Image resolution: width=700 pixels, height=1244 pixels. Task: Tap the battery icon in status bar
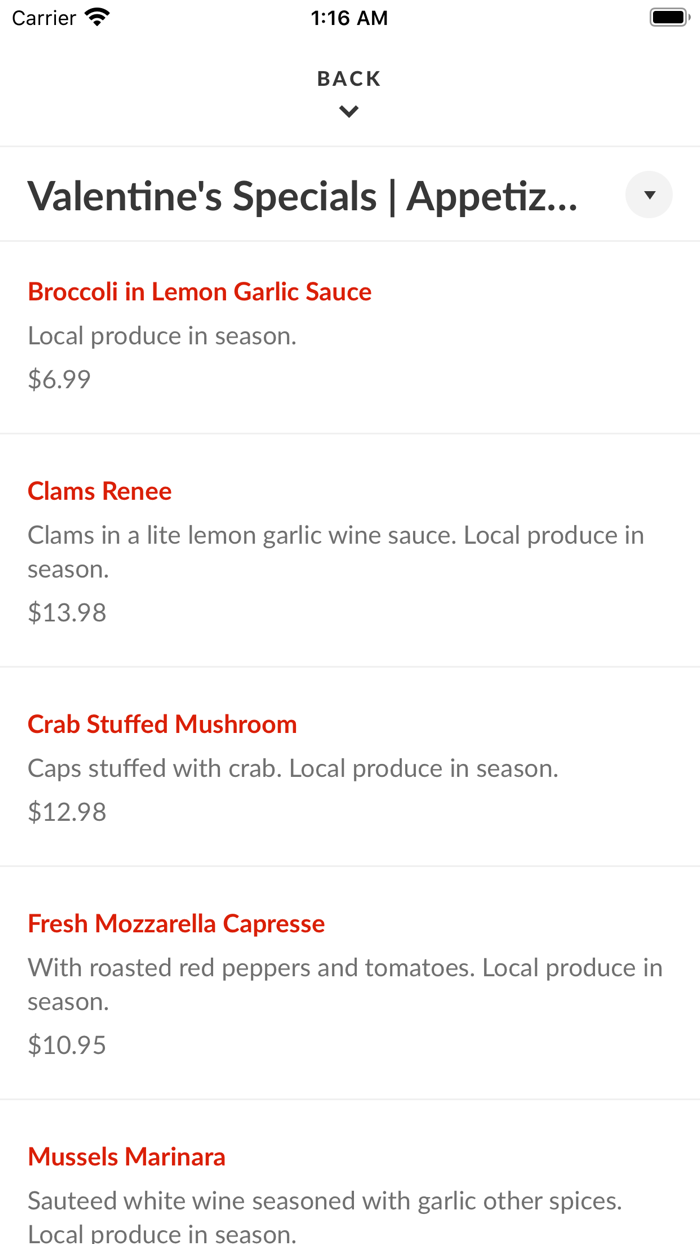pyautogui.click(x=669, y=18)
